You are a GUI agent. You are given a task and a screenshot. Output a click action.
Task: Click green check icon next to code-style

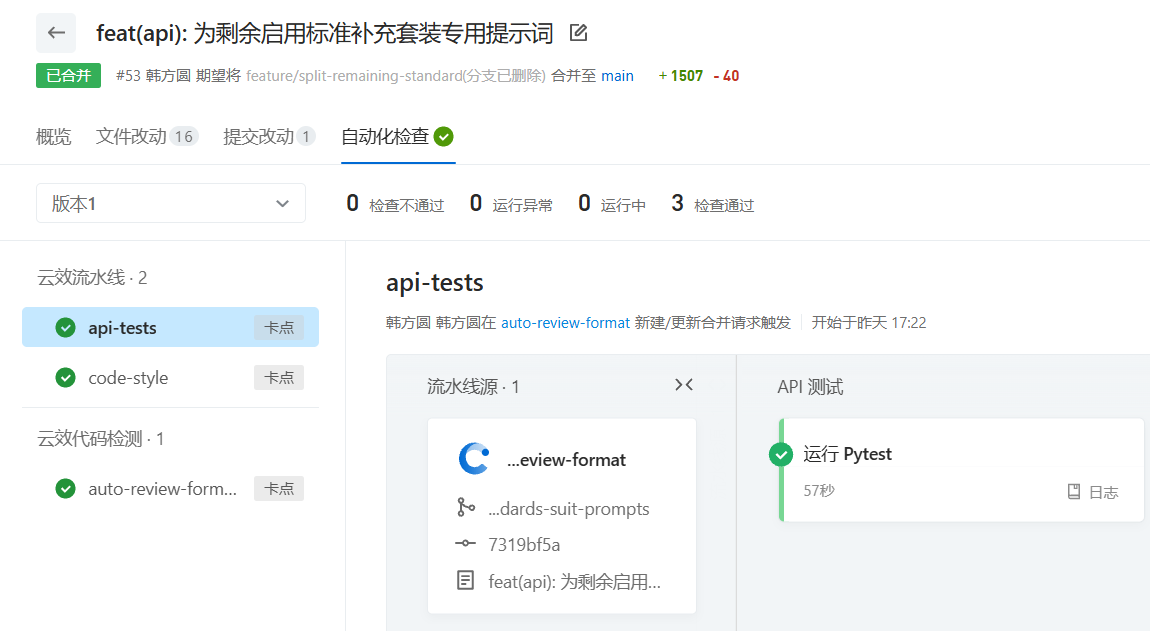coord(65,378)
